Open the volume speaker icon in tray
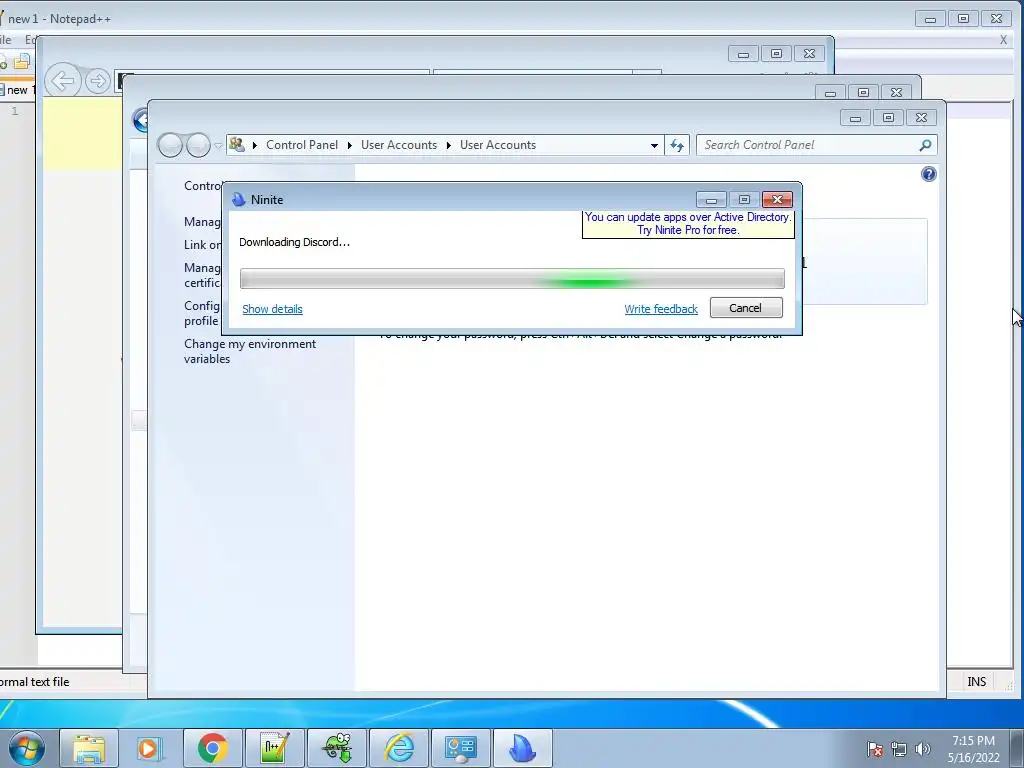 923,749
